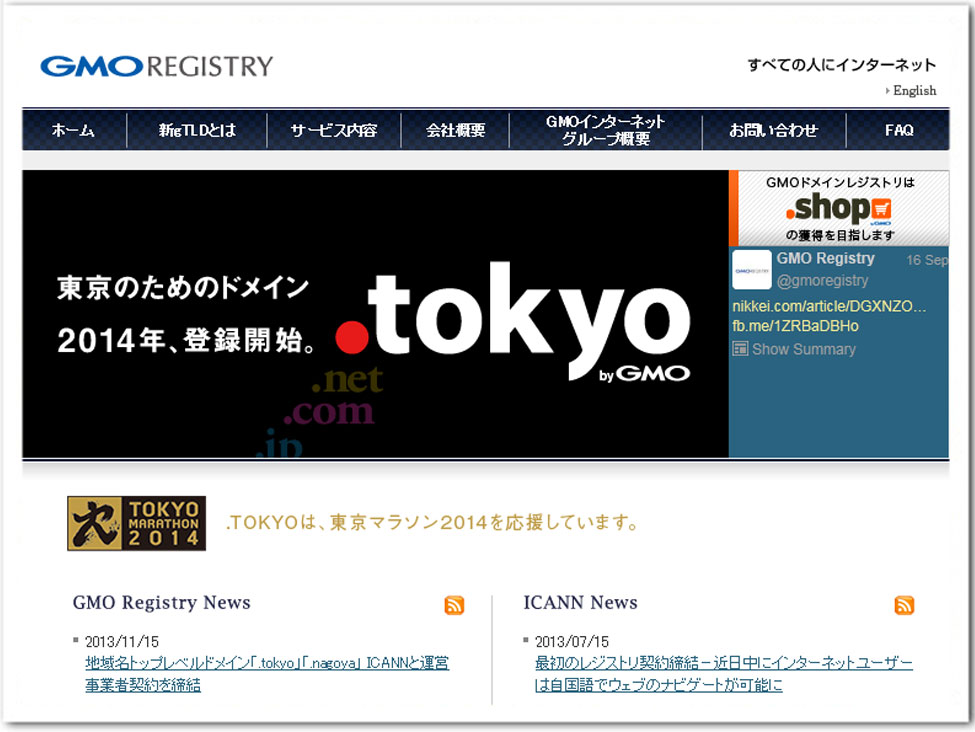The width and height of the screenshot is (975, 732).
Task: Click the @gmoregistry Twitter handle
Action: [822, 280]
